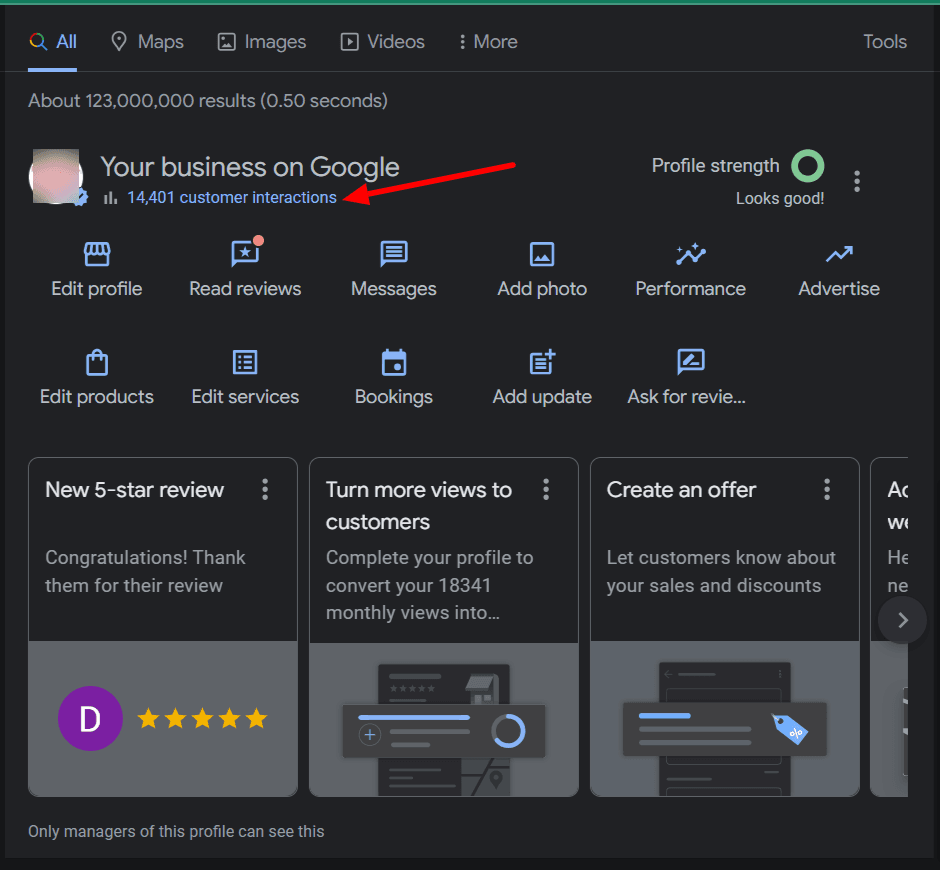Click the bar chart icon beside interactions
The width and height of the screenshot is (940, 870).
pos(110,197)
